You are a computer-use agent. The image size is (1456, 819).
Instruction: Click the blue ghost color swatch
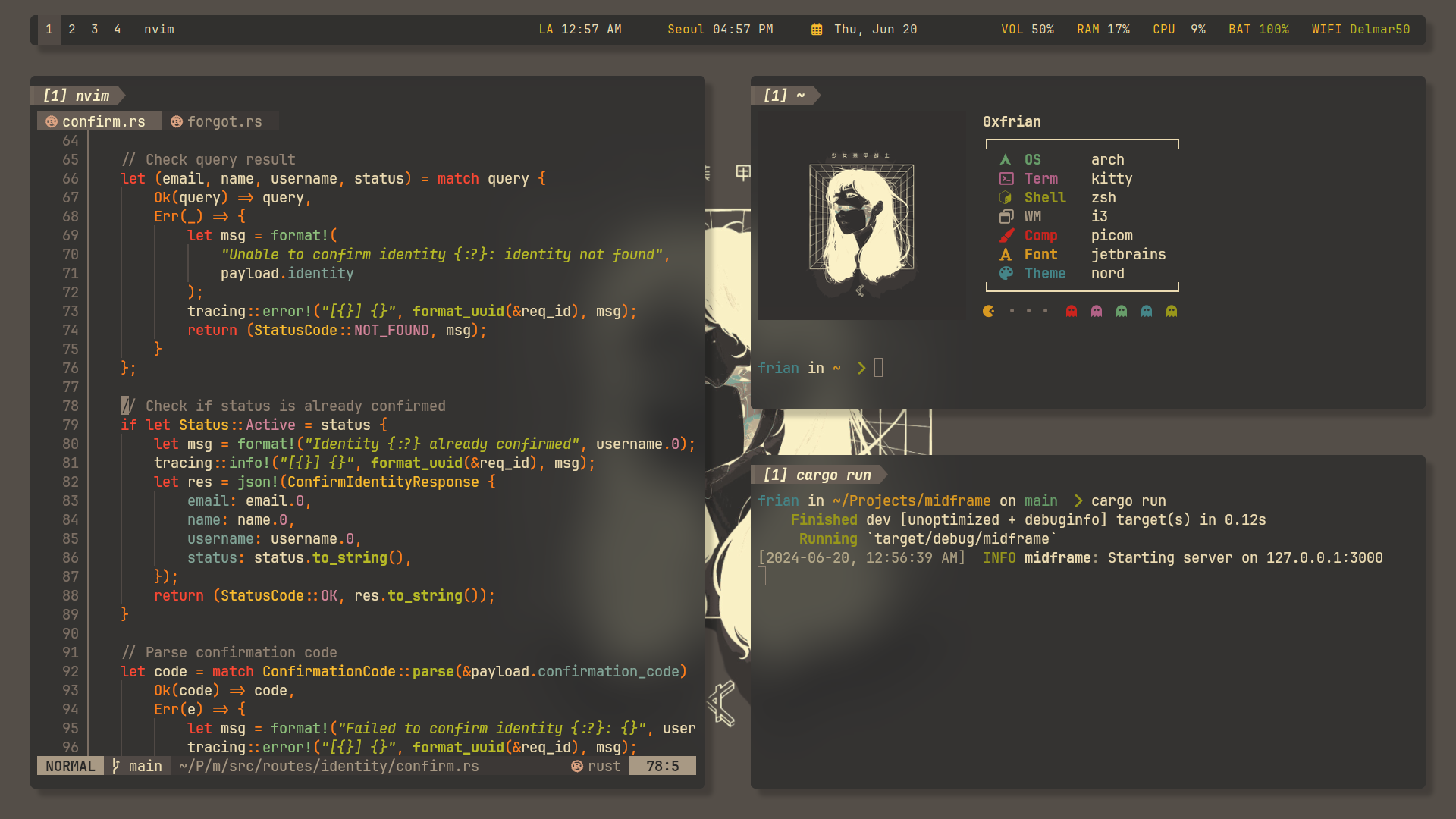[1147, 312]
